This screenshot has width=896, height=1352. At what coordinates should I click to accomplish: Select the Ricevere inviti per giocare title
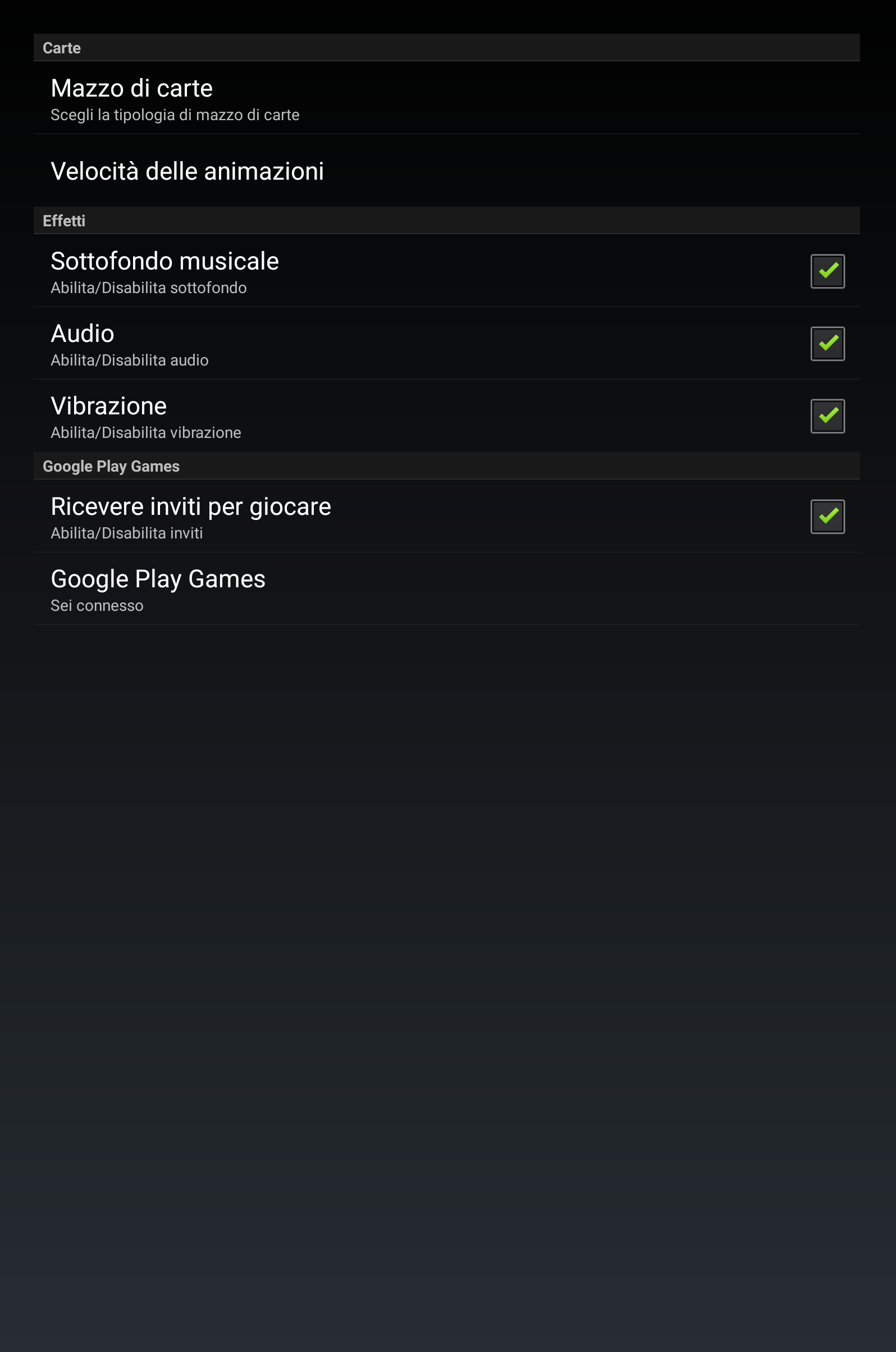coord(191,507)
